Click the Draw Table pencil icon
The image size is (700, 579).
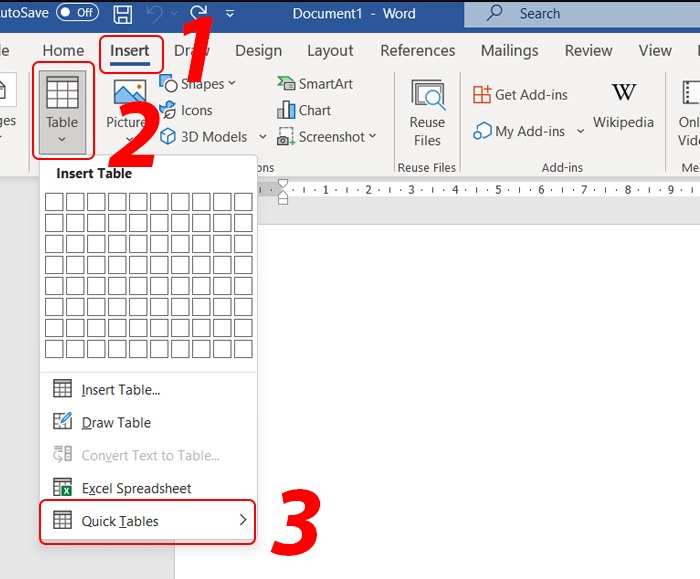click(62, 421)
